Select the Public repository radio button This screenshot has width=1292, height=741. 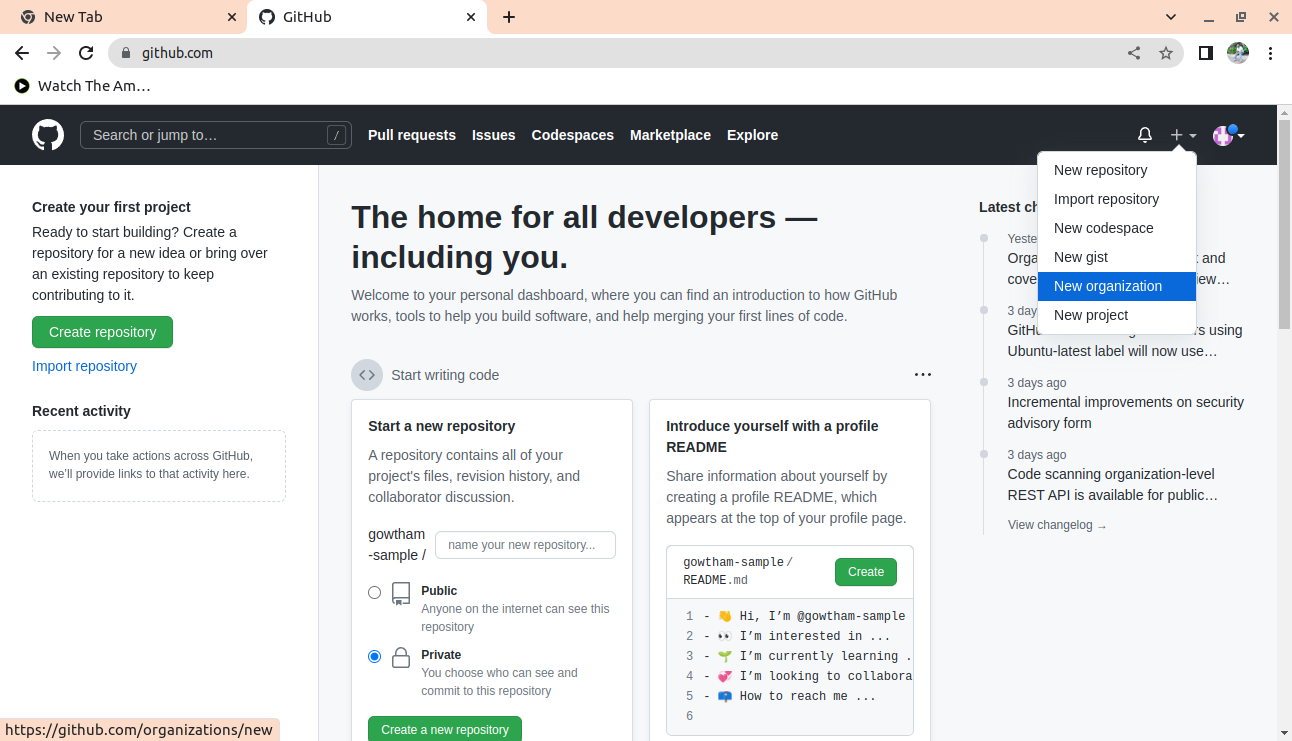(x=374, y=592)
